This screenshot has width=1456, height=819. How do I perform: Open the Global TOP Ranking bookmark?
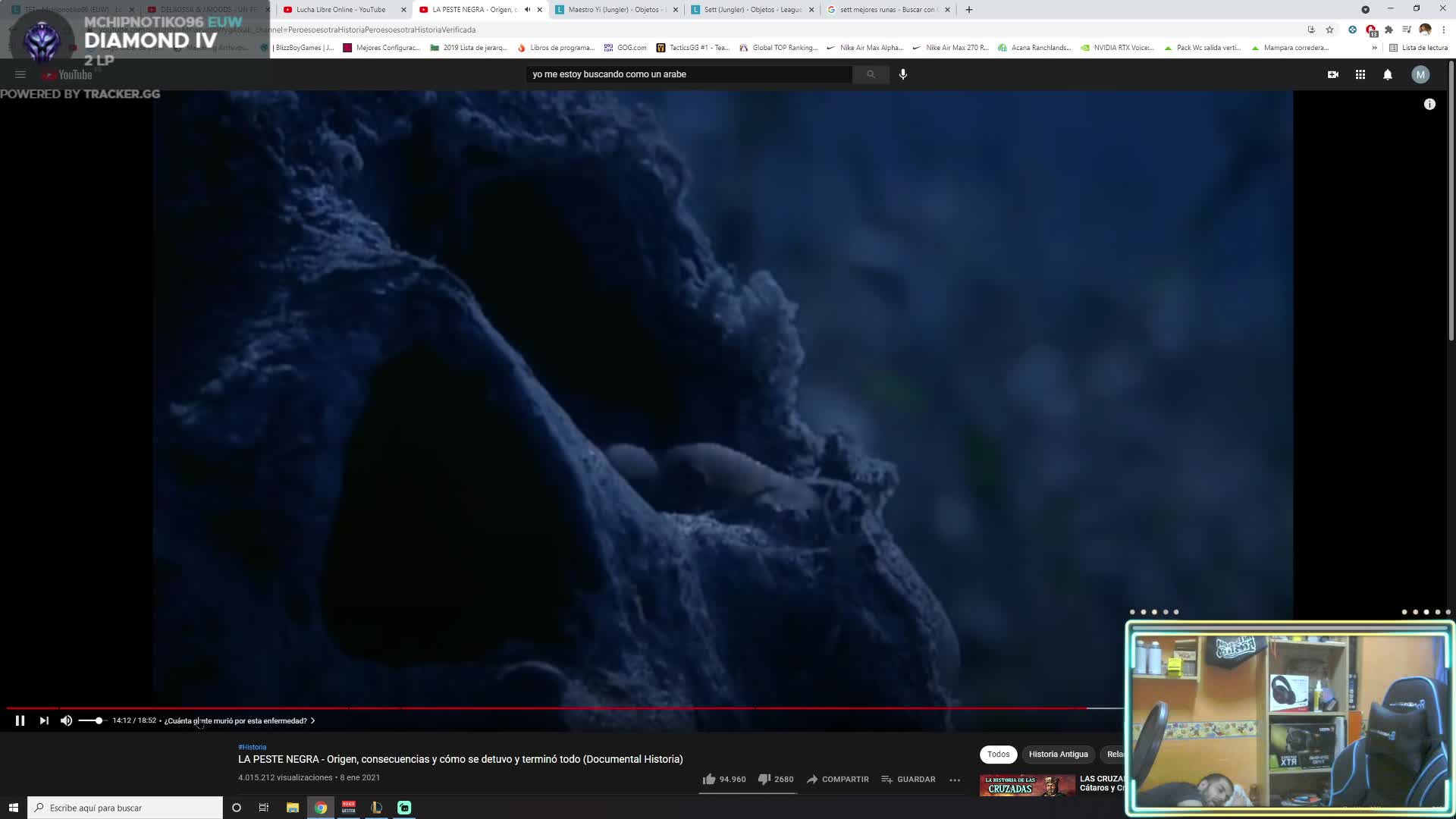tap(778, 48)
